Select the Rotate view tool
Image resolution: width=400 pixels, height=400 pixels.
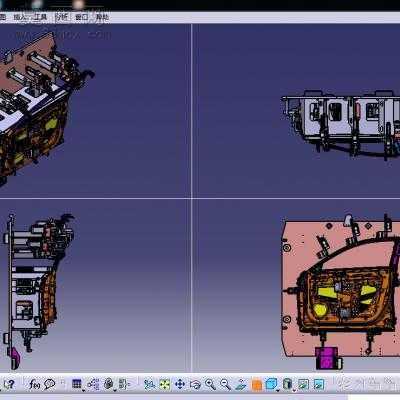195,384
